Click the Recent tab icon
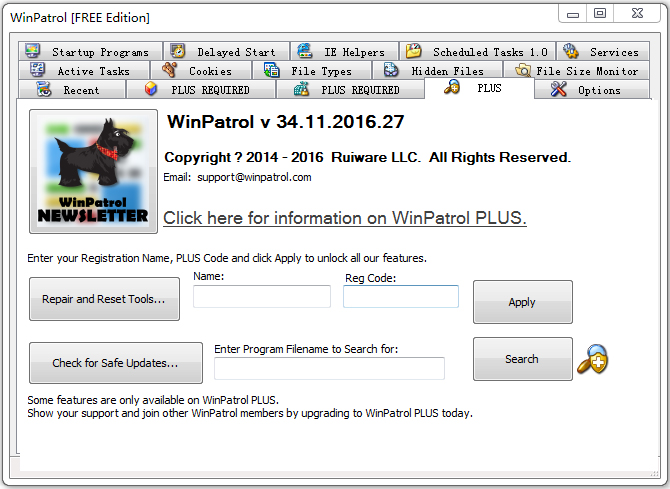 [44, 89]
